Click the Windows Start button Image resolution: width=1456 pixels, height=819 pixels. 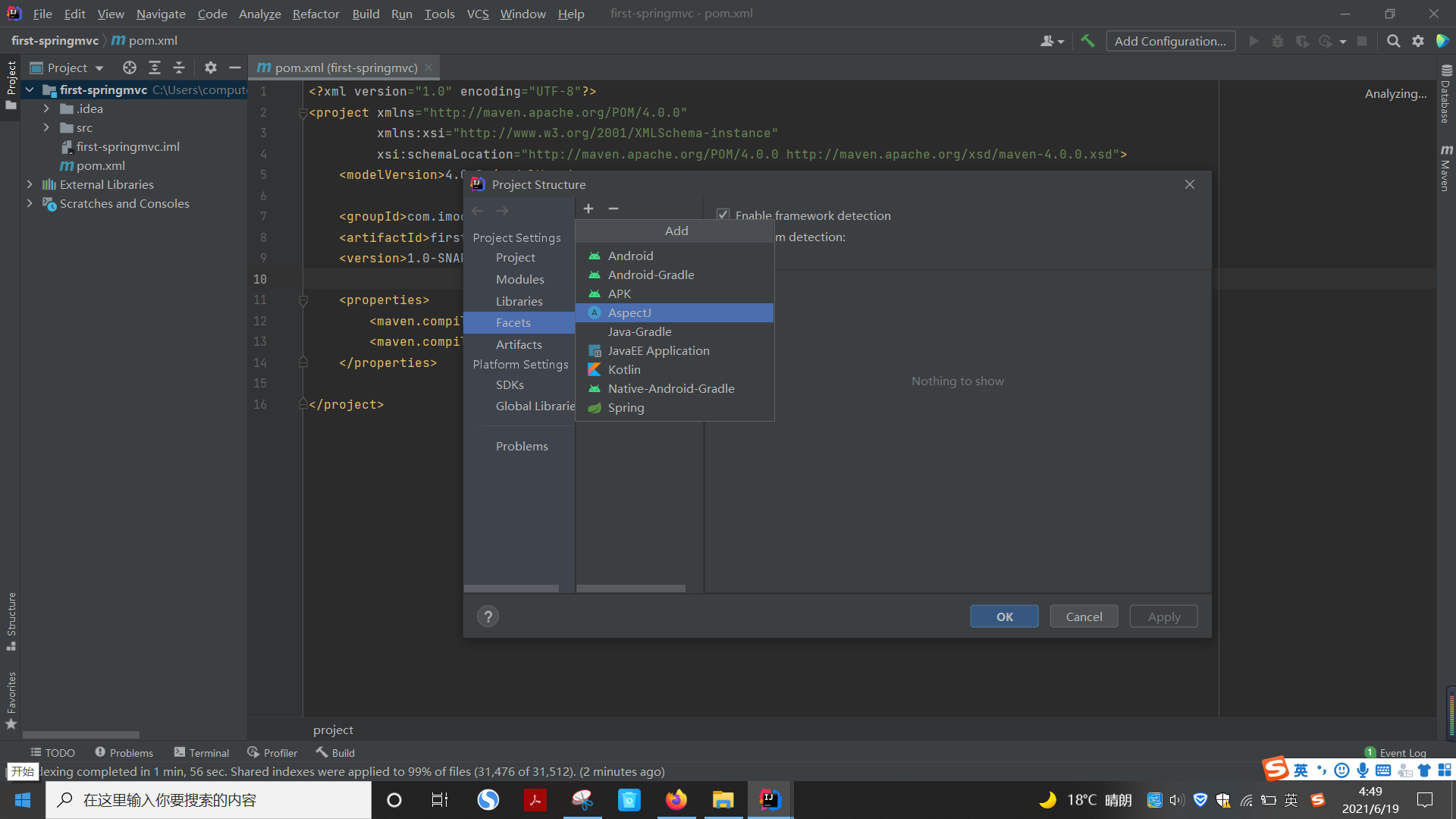[22, 800]
